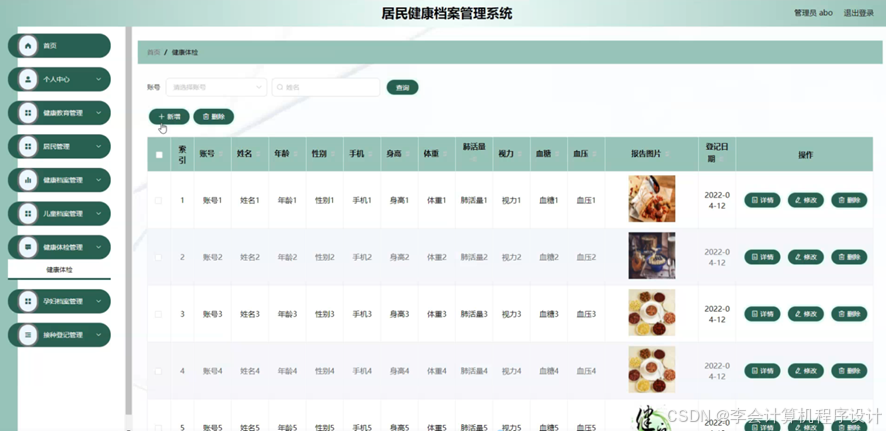Open the 首页 sidebar menu item
Viewport: 886px width, 431px height.
[x=59, y=46]
